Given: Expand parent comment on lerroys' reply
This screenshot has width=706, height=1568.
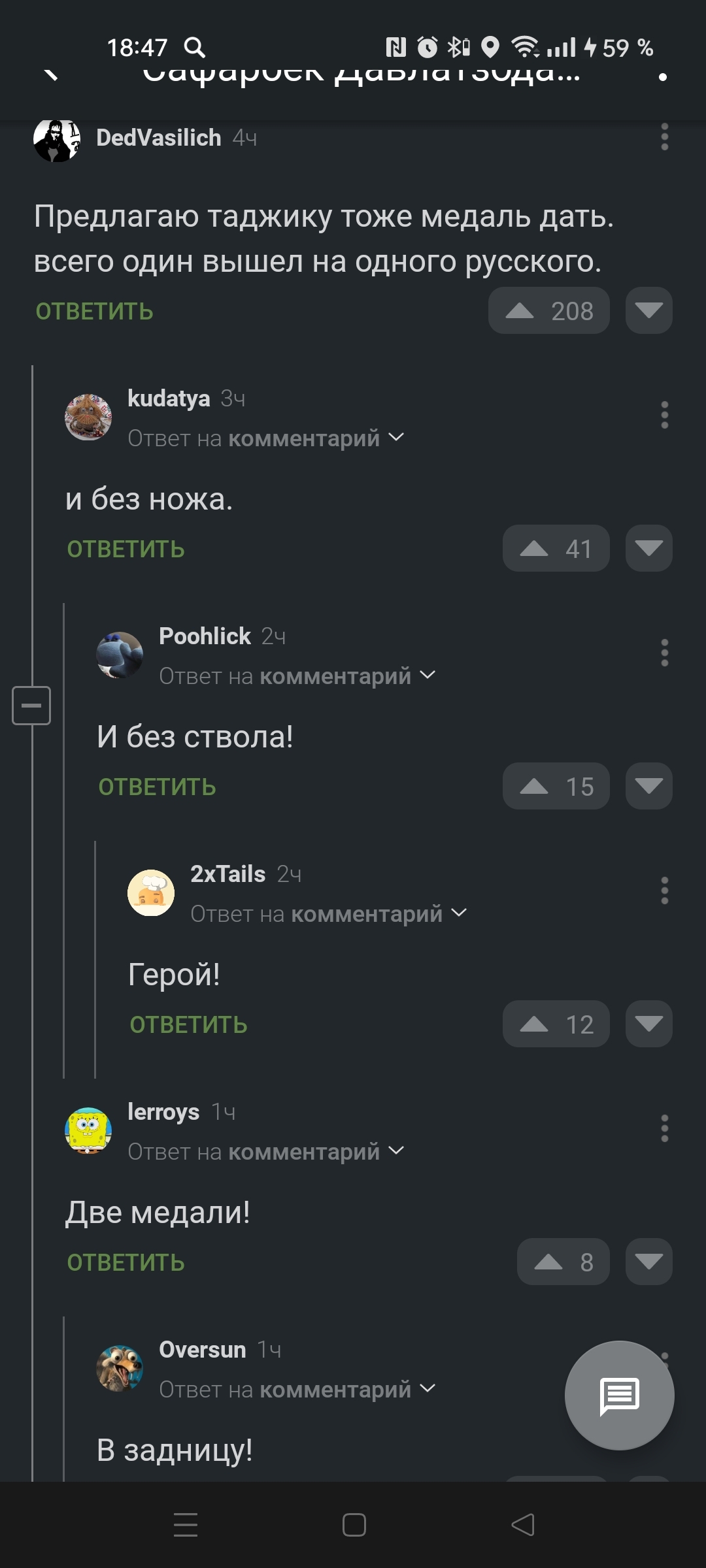Looking at the screenshot, I should tap(396, 1151).
